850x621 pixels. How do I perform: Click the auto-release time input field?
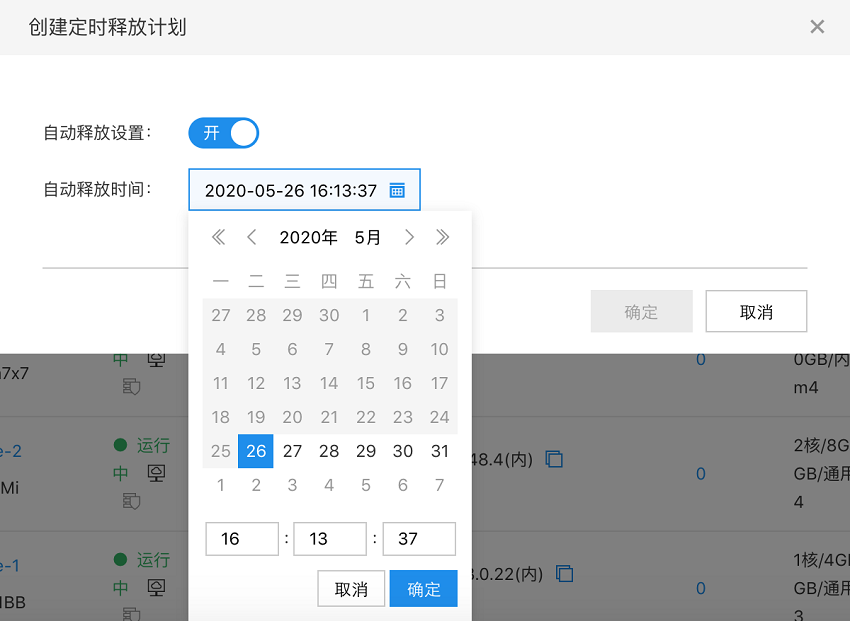(290, 190)
